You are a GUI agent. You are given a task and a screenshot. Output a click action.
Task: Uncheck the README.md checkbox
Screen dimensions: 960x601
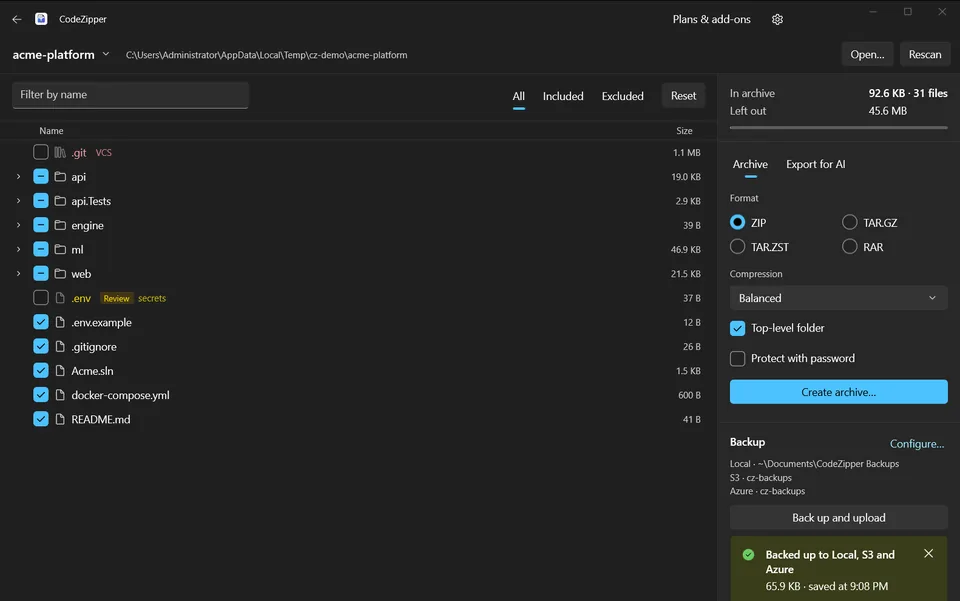pyautogui.click(x=40, y=419)
